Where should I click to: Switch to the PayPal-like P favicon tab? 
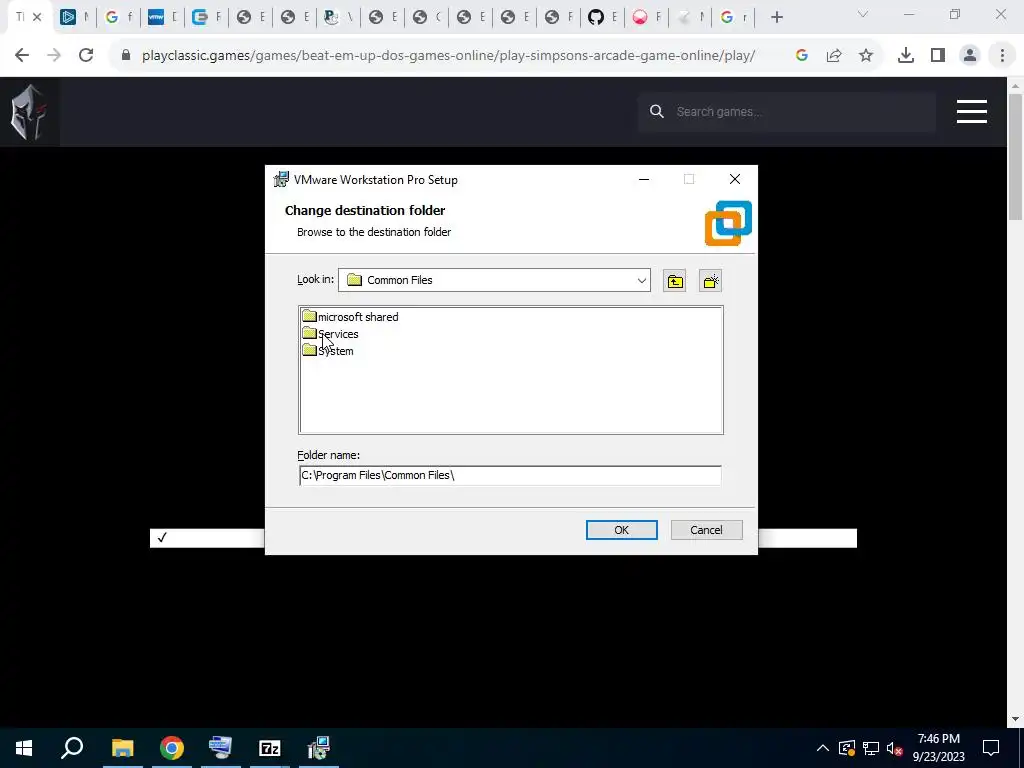pos(332,18)
